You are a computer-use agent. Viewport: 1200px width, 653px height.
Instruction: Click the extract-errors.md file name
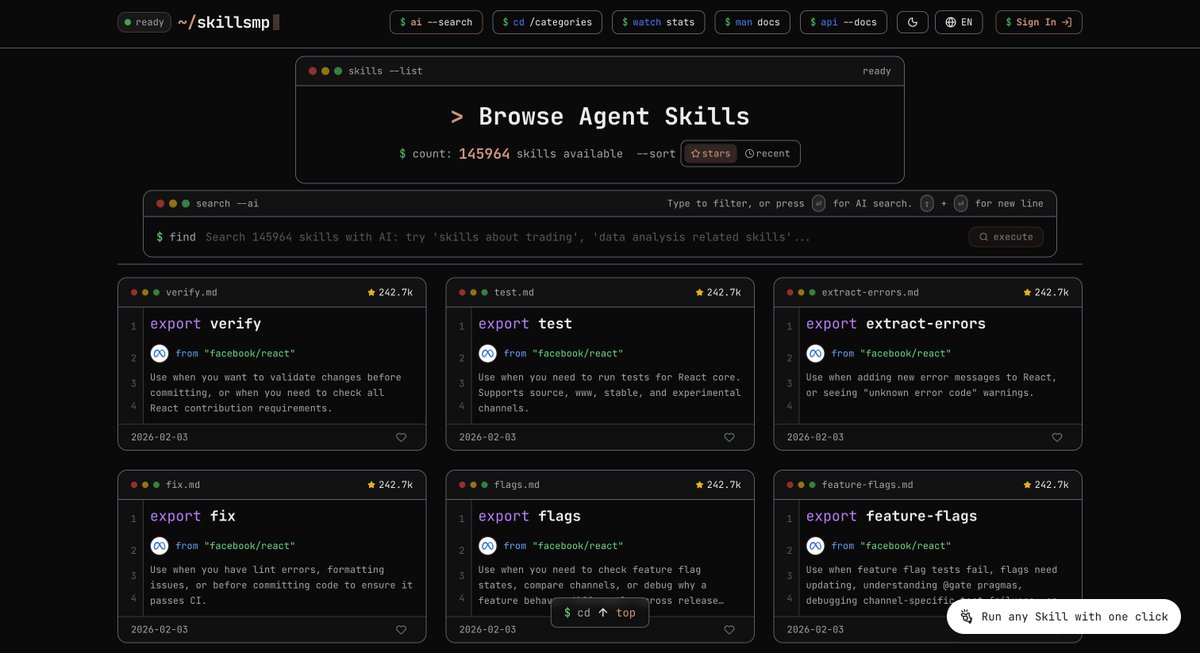pos(870,293)
